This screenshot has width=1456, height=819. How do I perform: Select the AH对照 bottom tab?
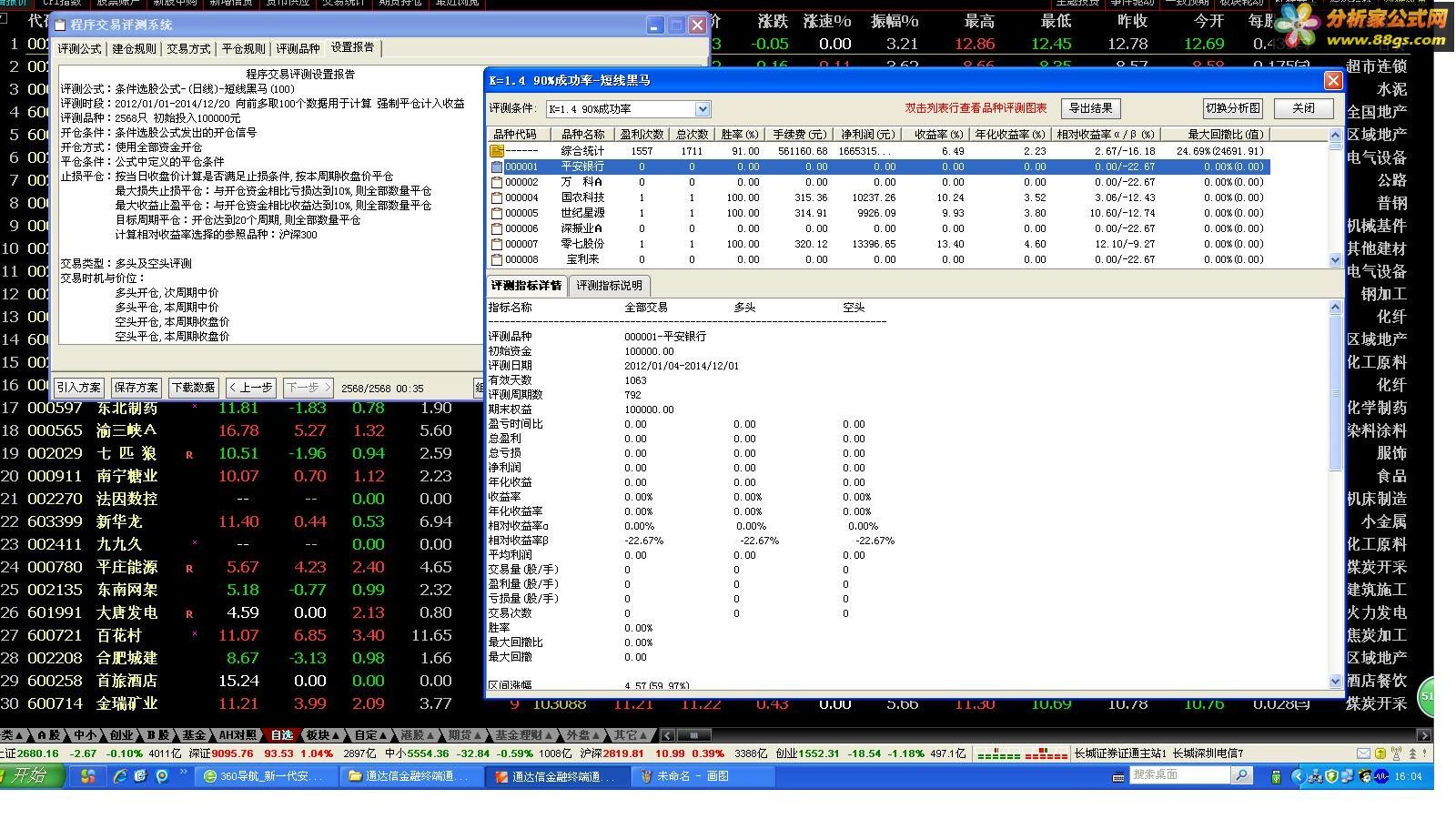tap(238, 735)
